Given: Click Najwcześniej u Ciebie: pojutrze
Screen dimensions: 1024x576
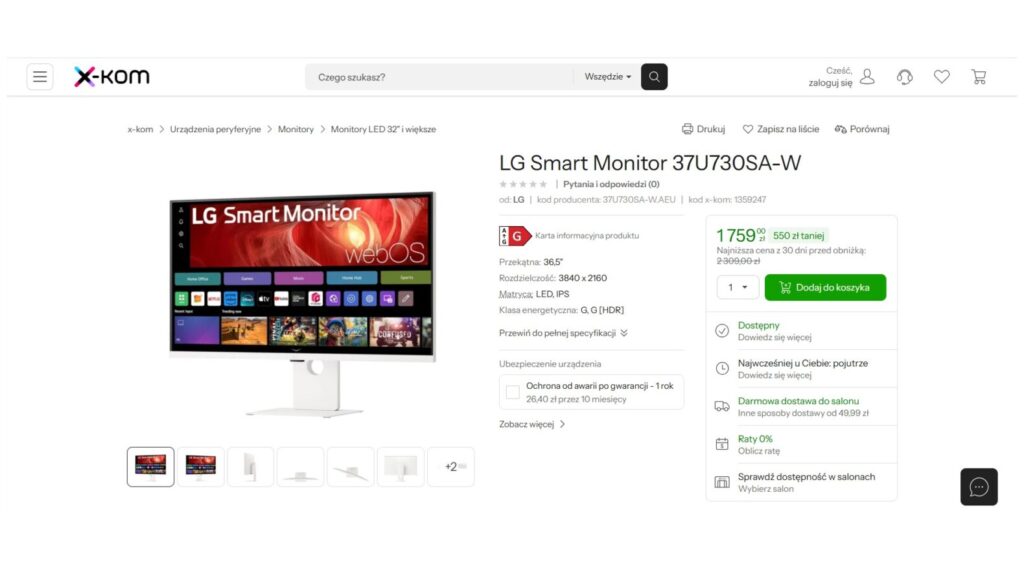Looking at the screenshot, I should click(803, 363).
